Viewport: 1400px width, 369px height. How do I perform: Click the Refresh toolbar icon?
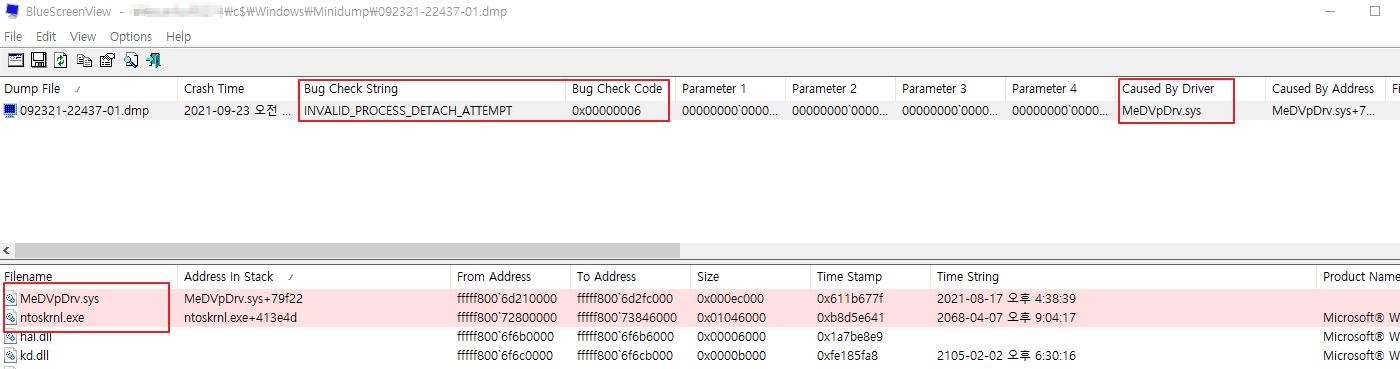(61, 60)
